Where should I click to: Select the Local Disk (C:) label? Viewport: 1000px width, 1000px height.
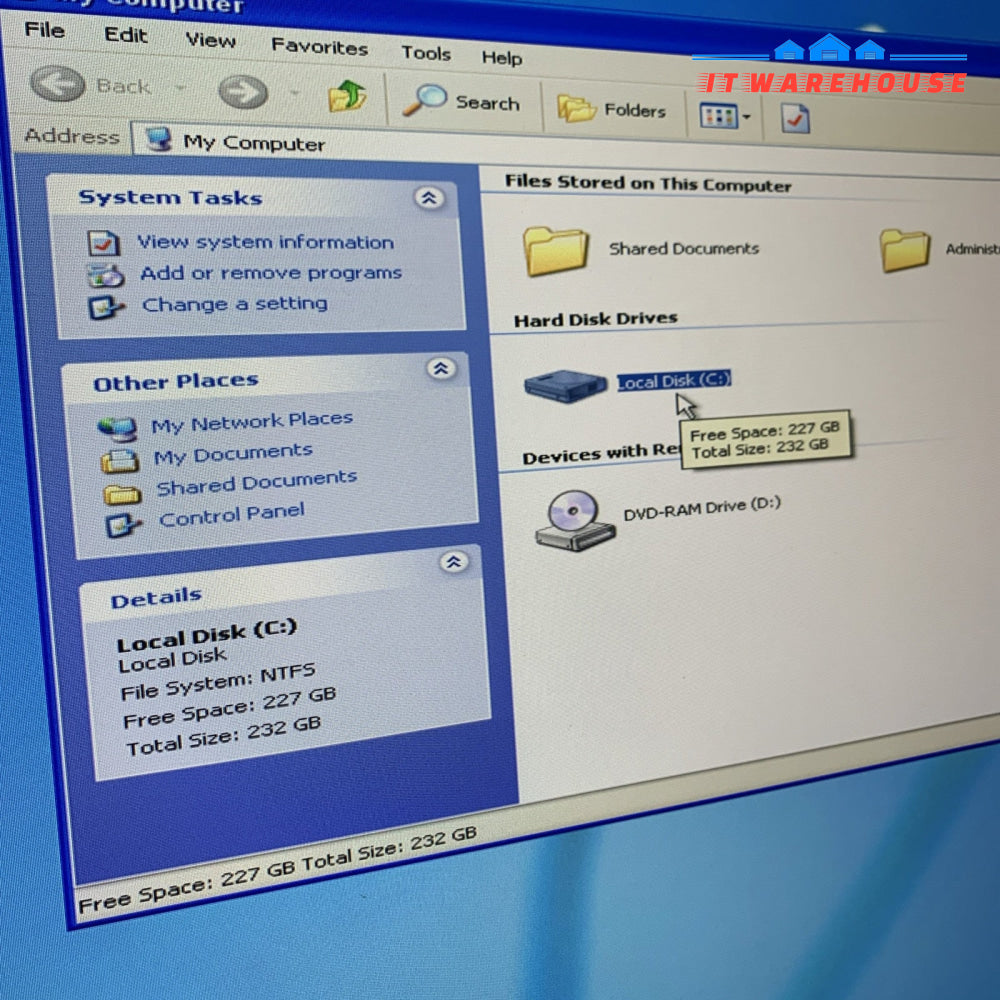pyautogui.click(x=674, y=380)
